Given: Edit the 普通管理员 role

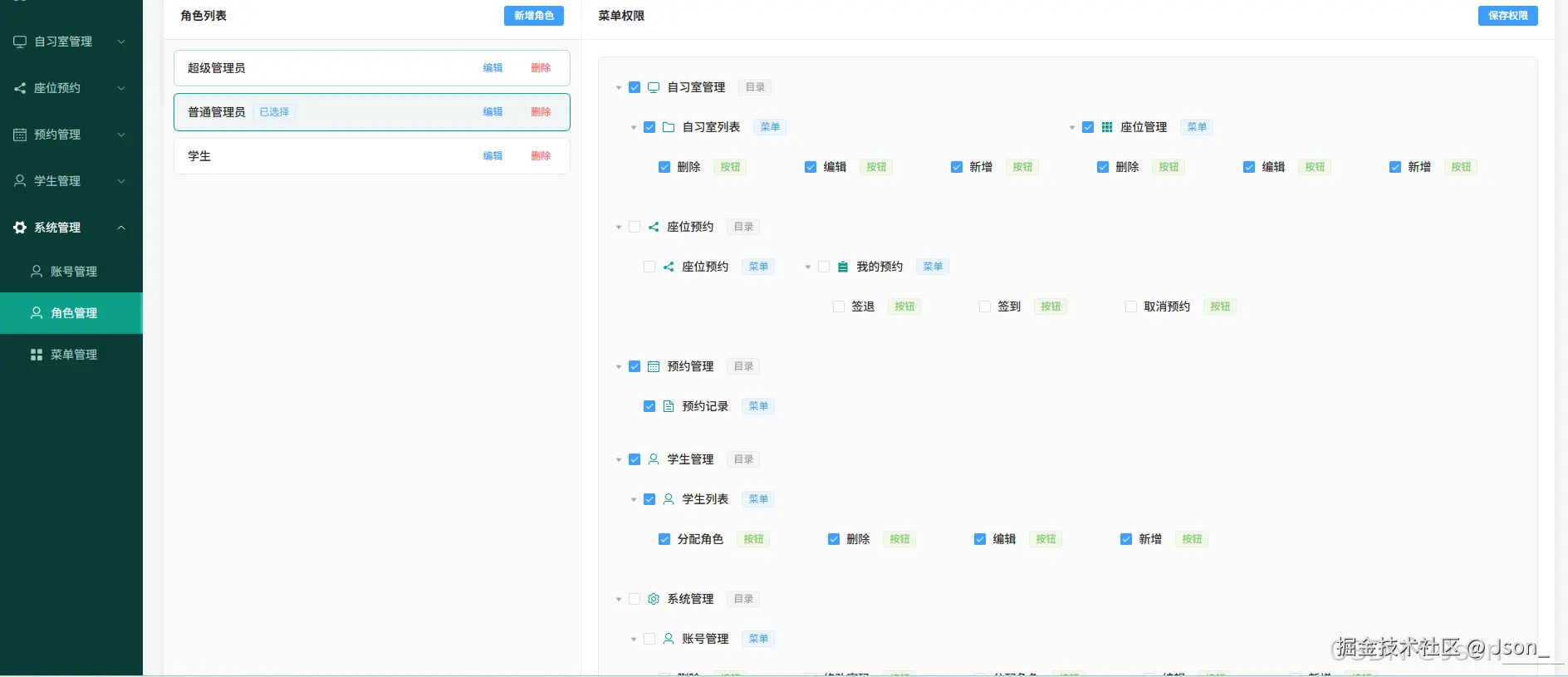Looking at the screenshot, I should point(492,112).
